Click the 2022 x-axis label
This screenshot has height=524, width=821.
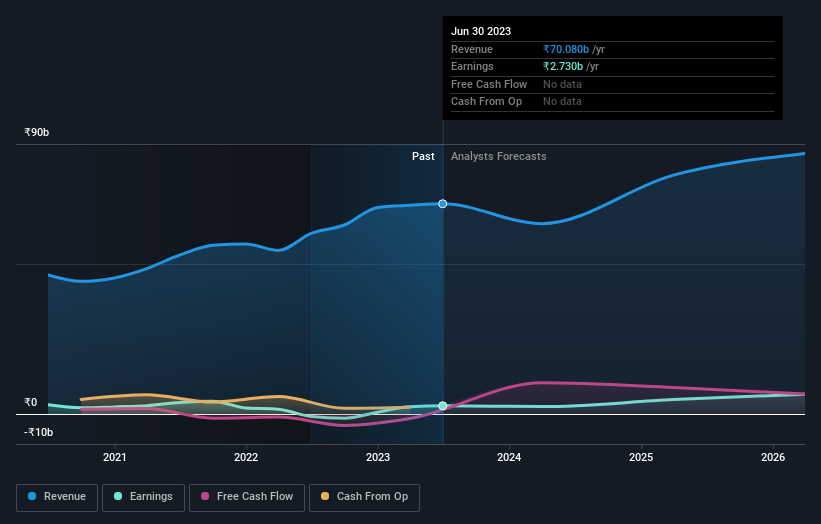pyautogui.click(x=246, y=458)
